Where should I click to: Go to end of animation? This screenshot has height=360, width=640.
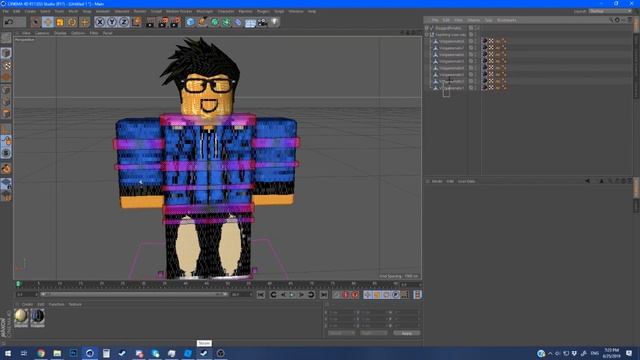(x=324, y=295)
